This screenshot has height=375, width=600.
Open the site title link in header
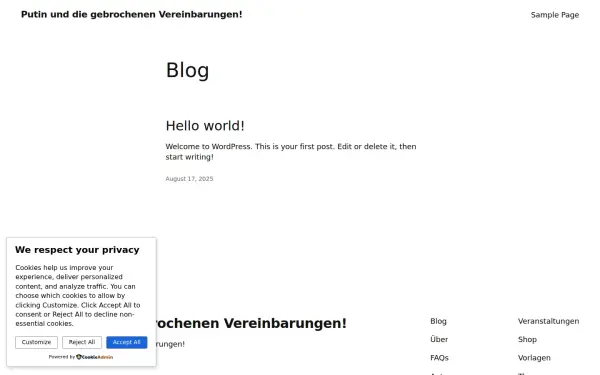(131, 15)
